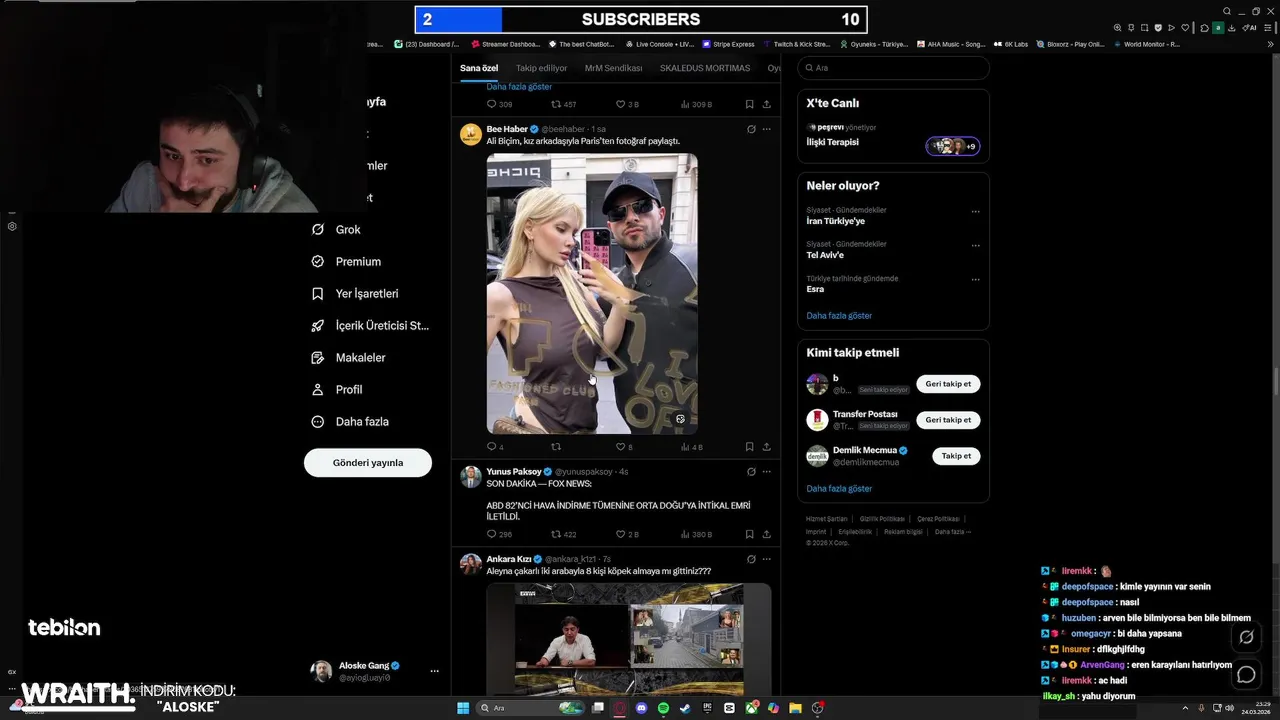
Task: Repost the Bee Haber post
Action: (x=556, y=447)
